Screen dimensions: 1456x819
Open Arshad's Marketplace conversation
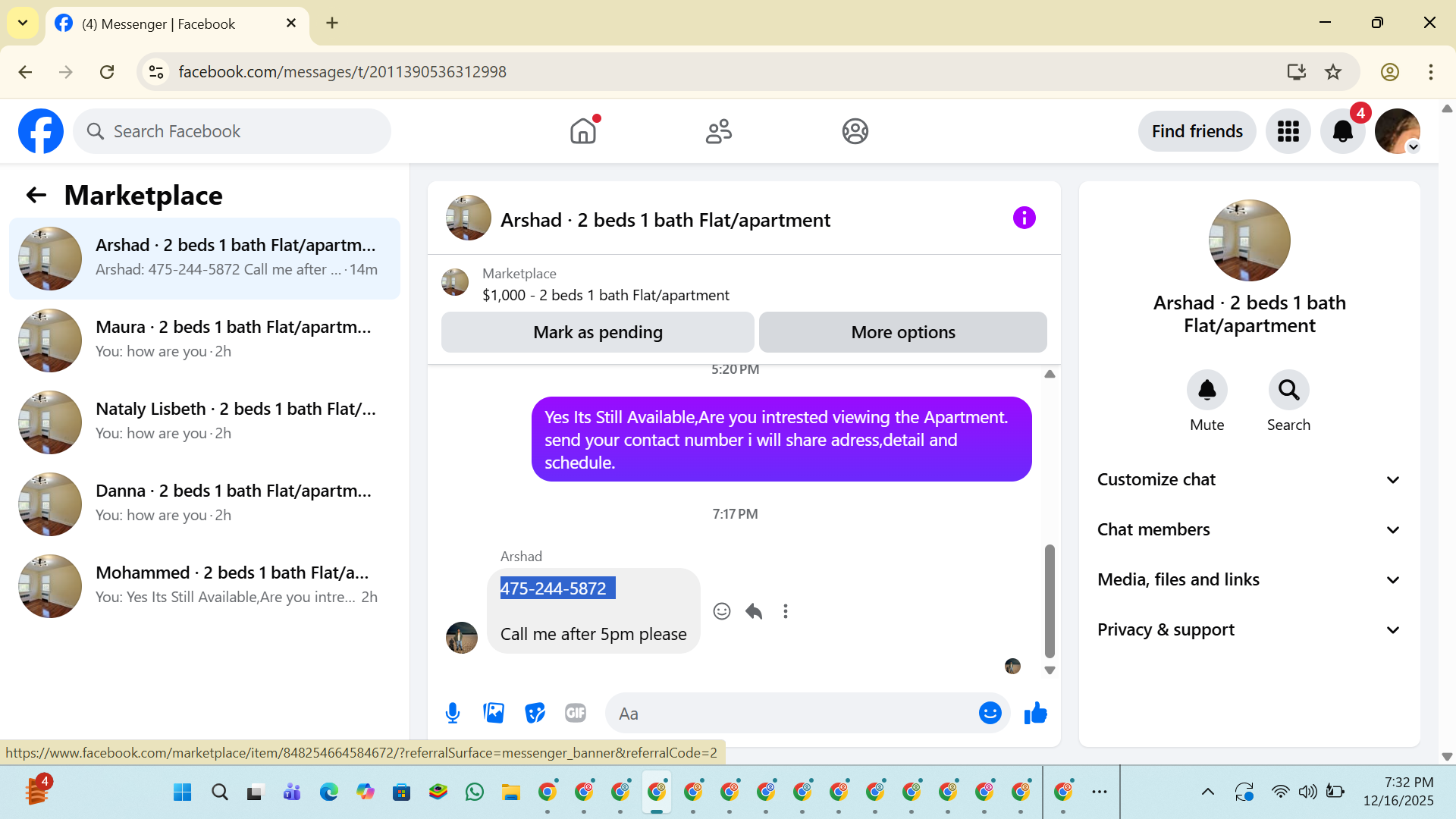click(x=205, y=259)
